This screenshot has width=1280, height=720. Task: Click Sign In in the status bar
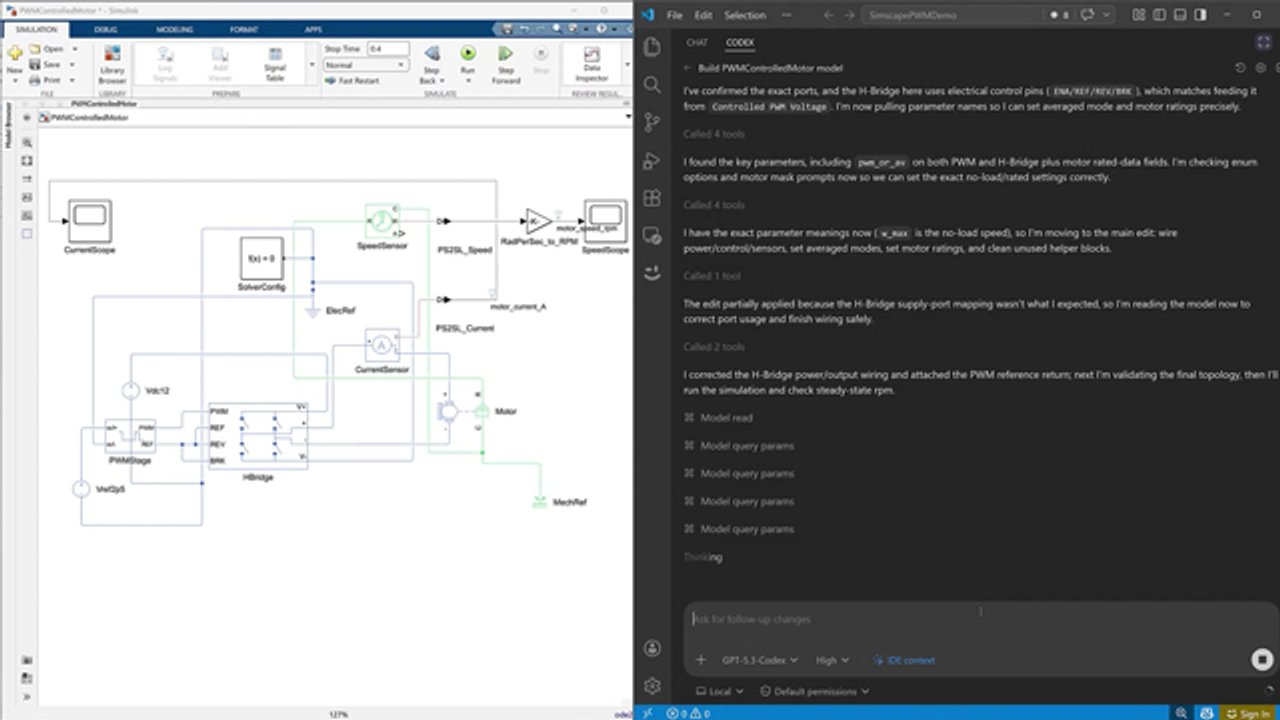(1248, 713)
